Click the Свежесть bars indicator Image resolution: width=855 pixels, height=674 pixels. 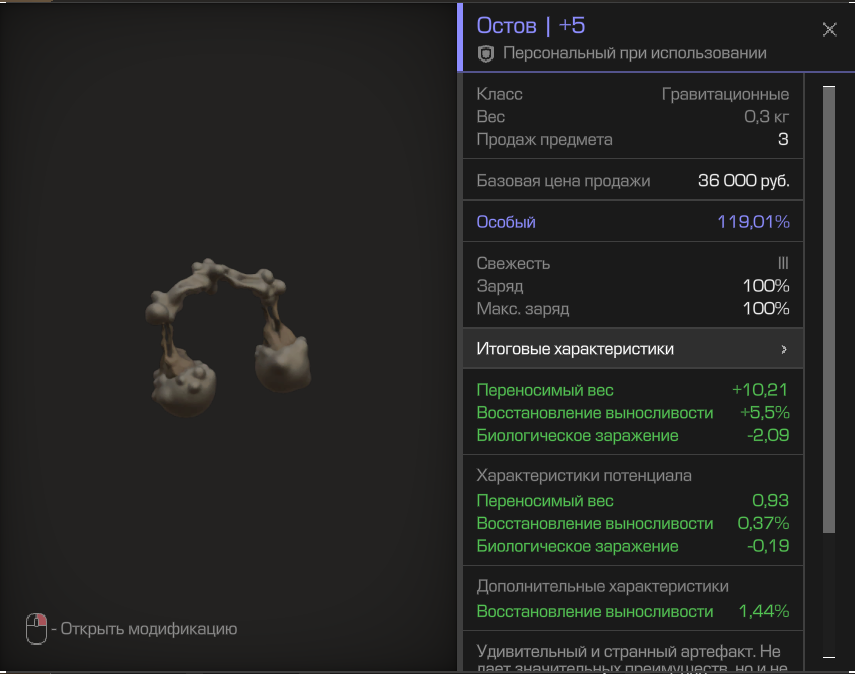pyautogui.click(x=783, y=263)
